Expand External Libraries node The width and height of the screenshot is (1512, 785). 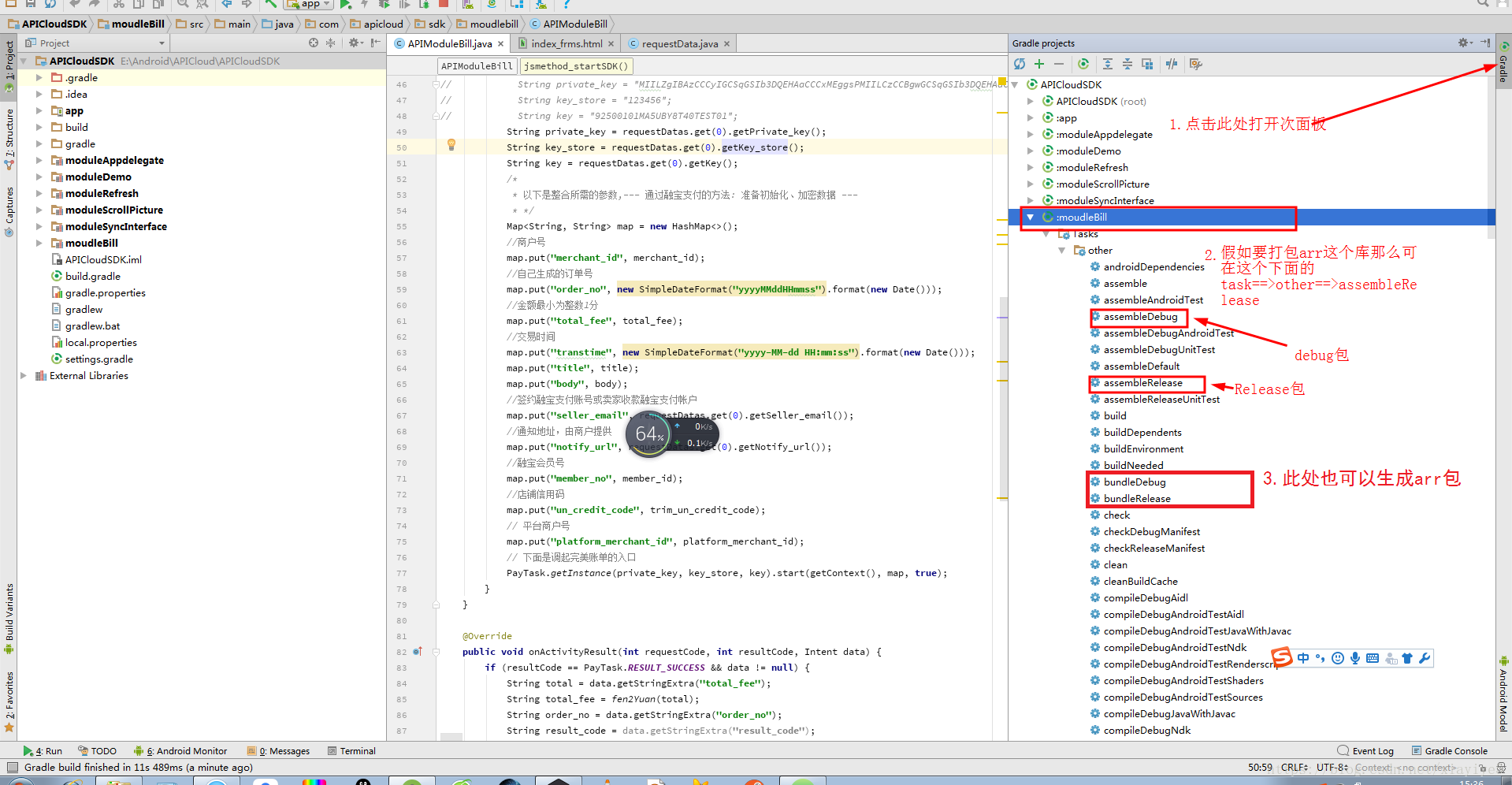pos(23,376)
